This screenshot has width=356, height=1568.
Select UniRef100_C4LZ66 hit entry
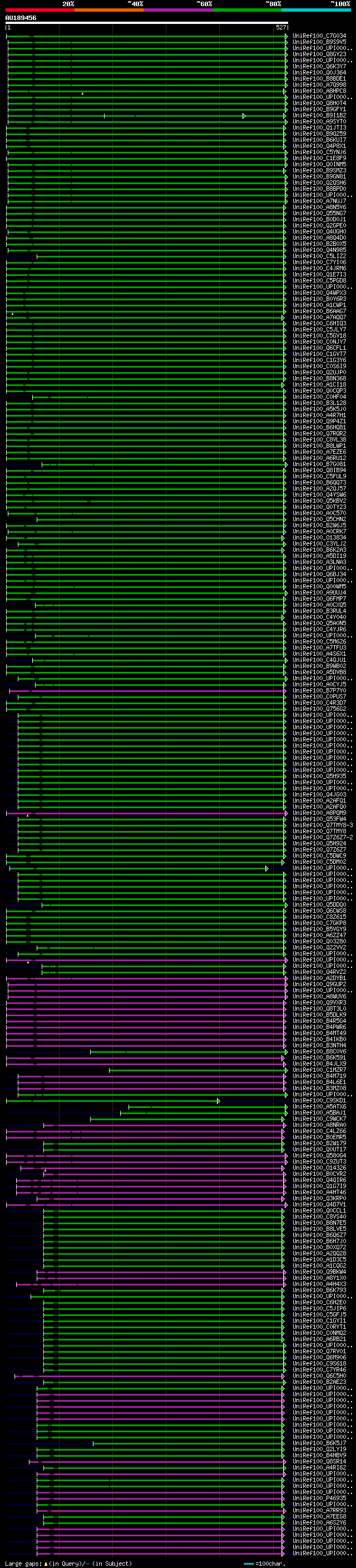319,1131
